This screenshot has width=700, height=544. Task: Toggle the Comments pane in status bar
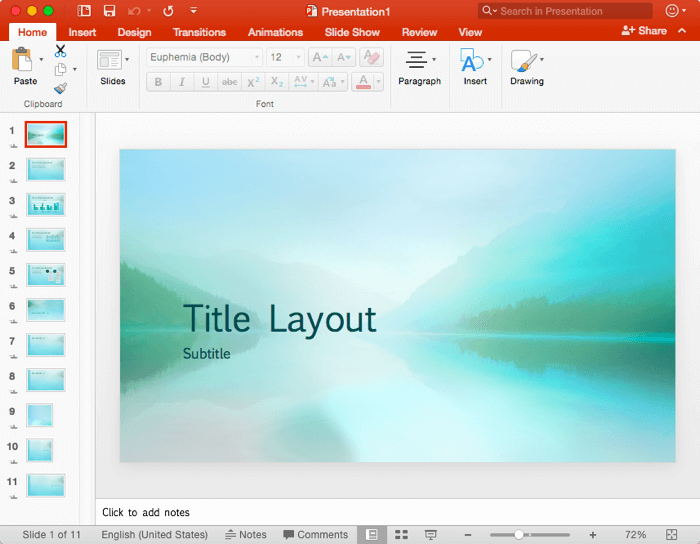coord(315,535)
